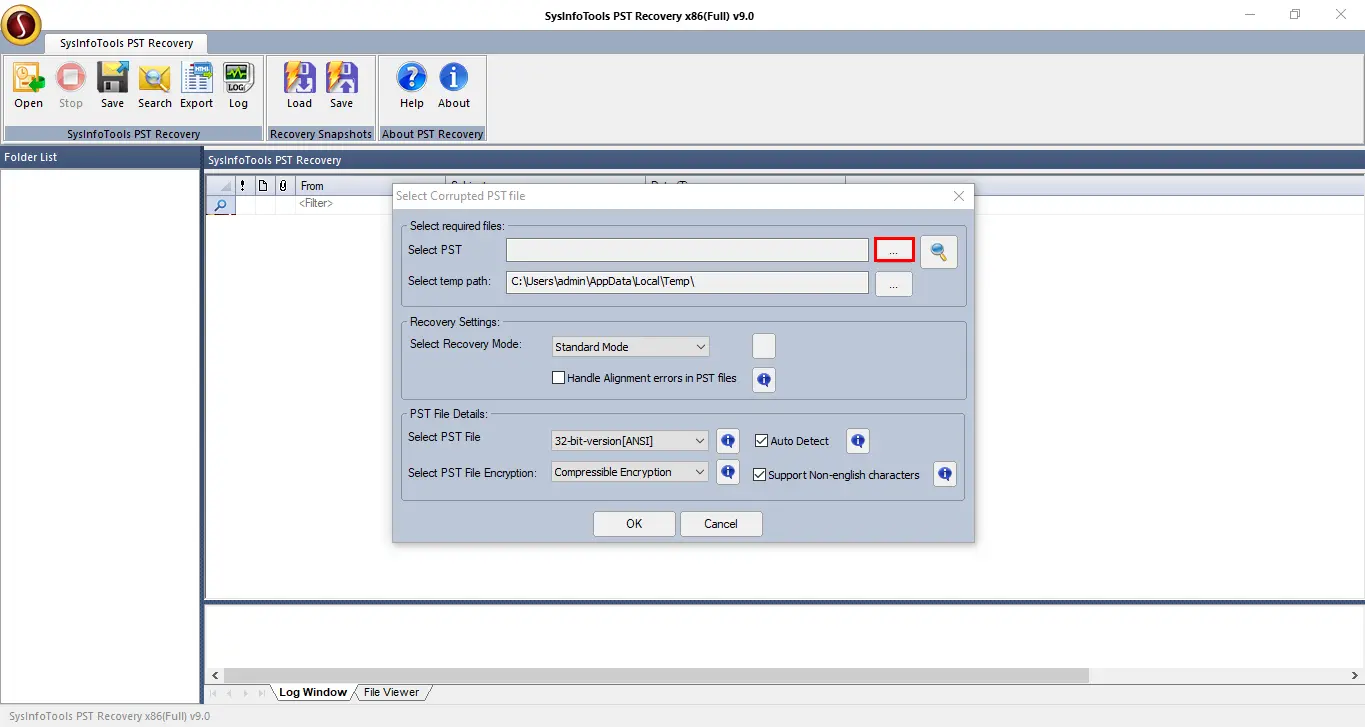Click the attachment paperclip column header

pyautogui.click(x=283, y=186)
